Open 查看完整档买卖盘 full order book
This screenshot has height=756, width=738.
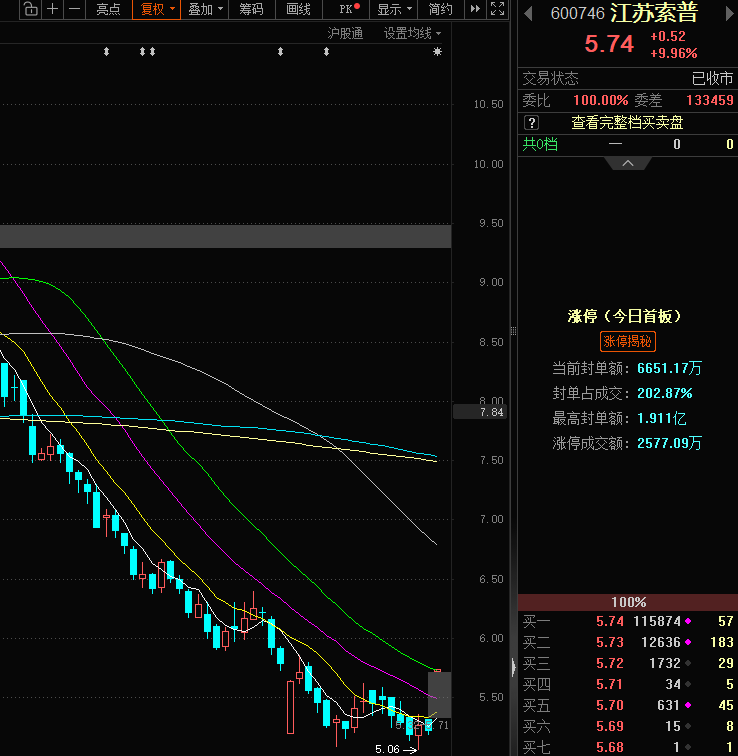[x=627, y=122]
